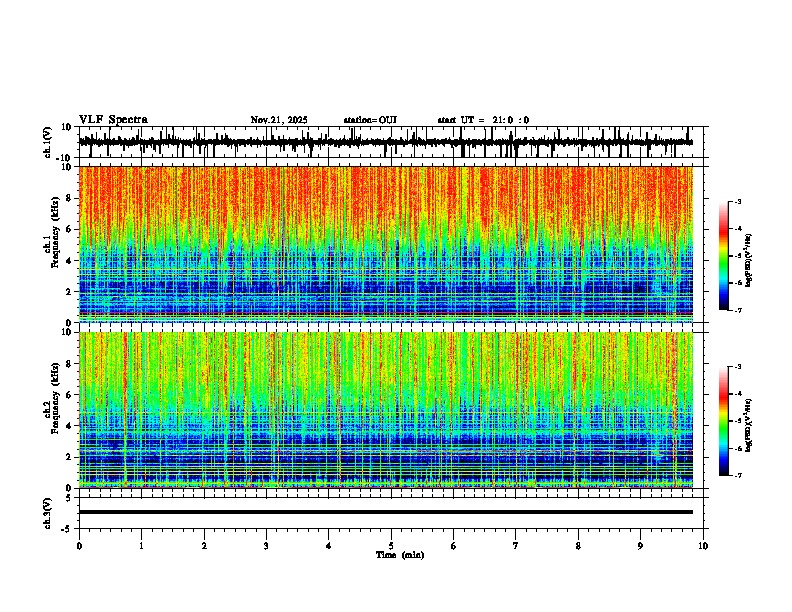The height and width of the screenshot is (612, 792).
Task: Click time axis tick label '3'
Action: point(266,546)
